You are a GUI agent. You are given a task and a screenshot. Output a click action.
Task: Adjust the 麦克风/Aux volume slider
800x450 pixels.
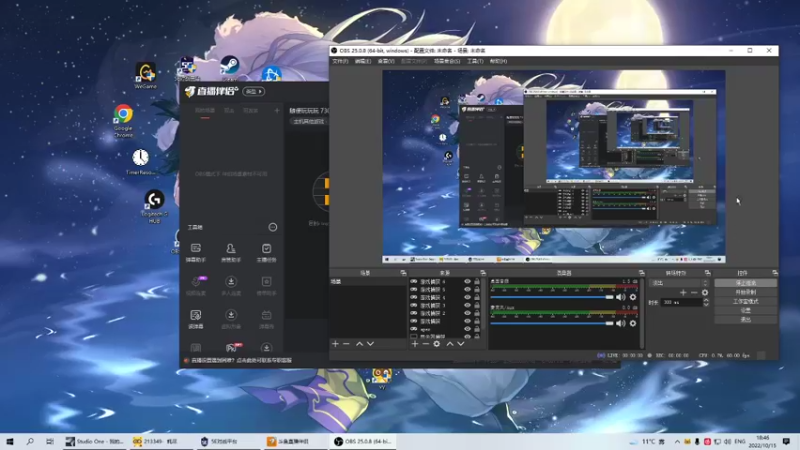click(x=552, y=323)
